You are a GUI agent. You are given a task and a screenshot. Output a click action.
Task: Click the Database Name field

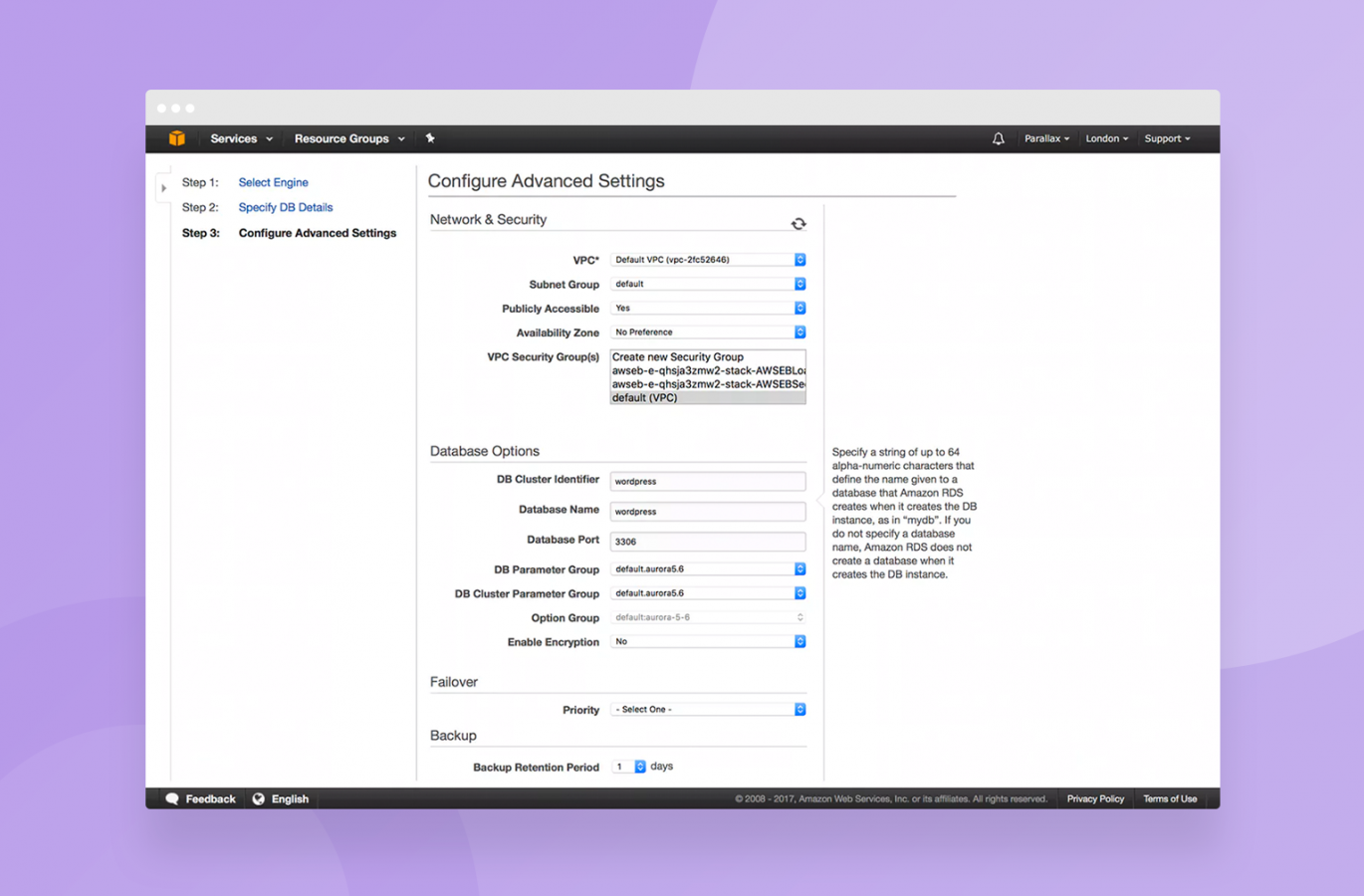[x=708, y=512]
